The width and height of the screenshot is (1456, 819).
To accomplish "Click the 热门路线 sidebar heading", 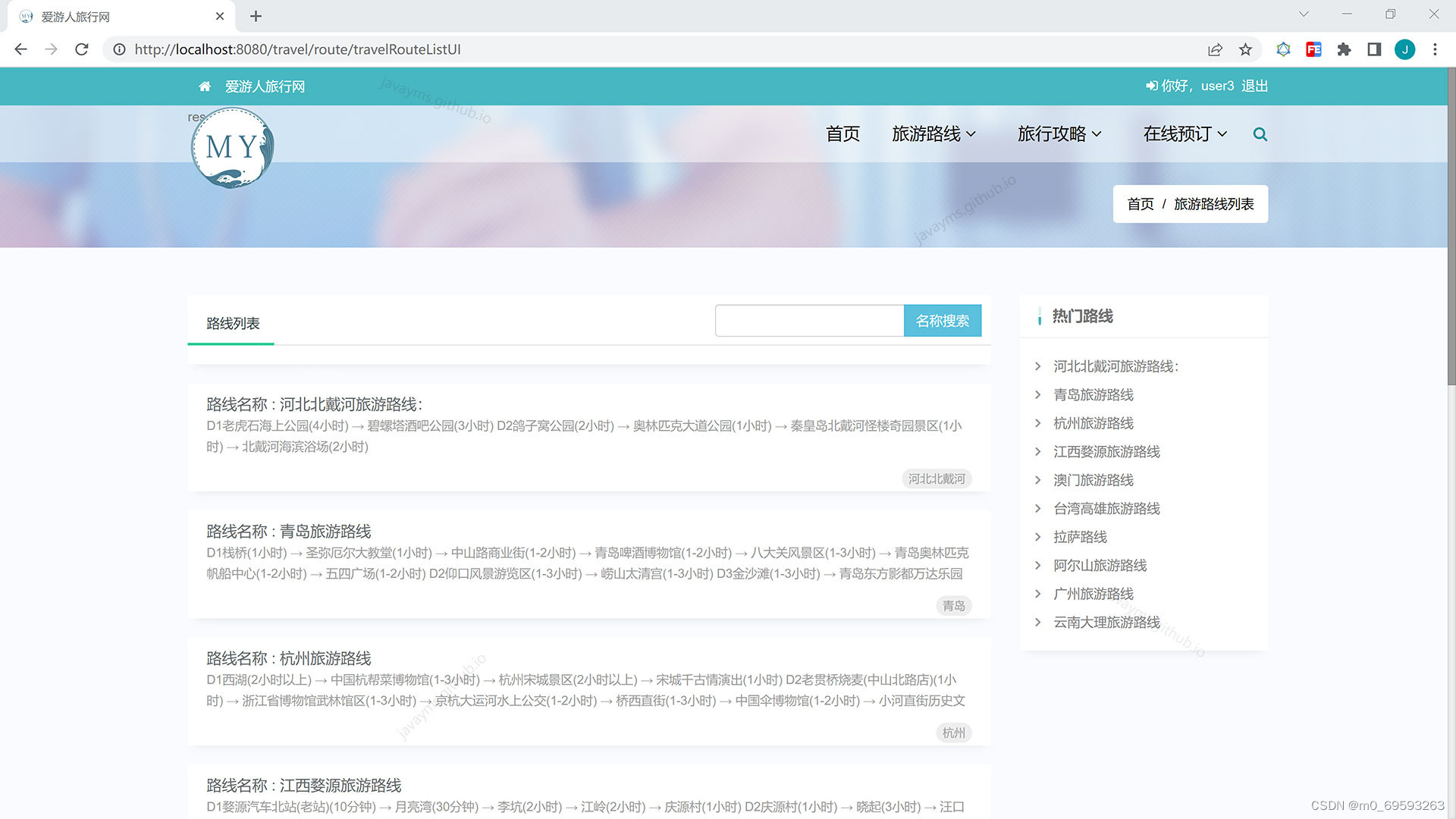I will [1082, 316].
